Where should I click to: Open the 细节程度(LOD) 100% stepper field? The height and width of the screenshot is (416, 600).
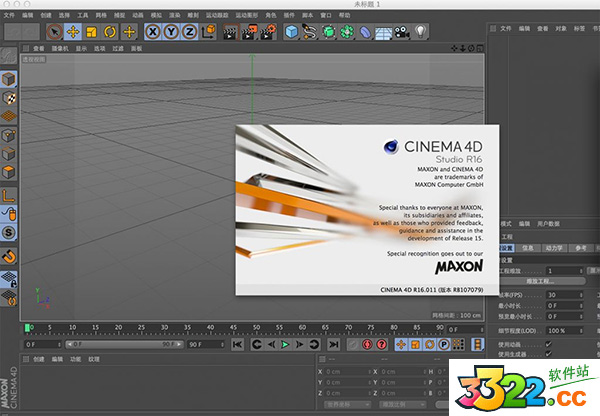click(x=583, y=330)
